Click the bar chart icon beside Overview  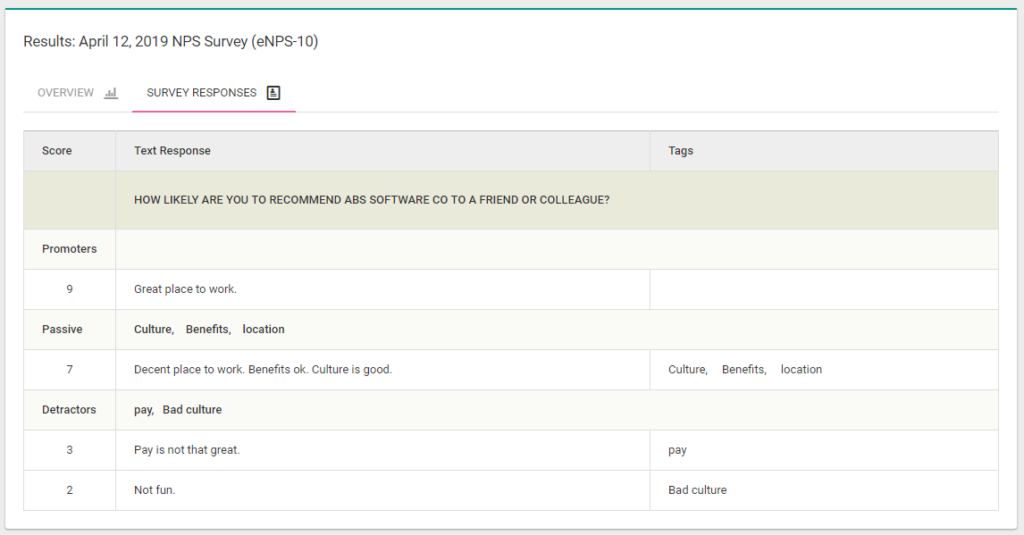click(x=111, y=93)
